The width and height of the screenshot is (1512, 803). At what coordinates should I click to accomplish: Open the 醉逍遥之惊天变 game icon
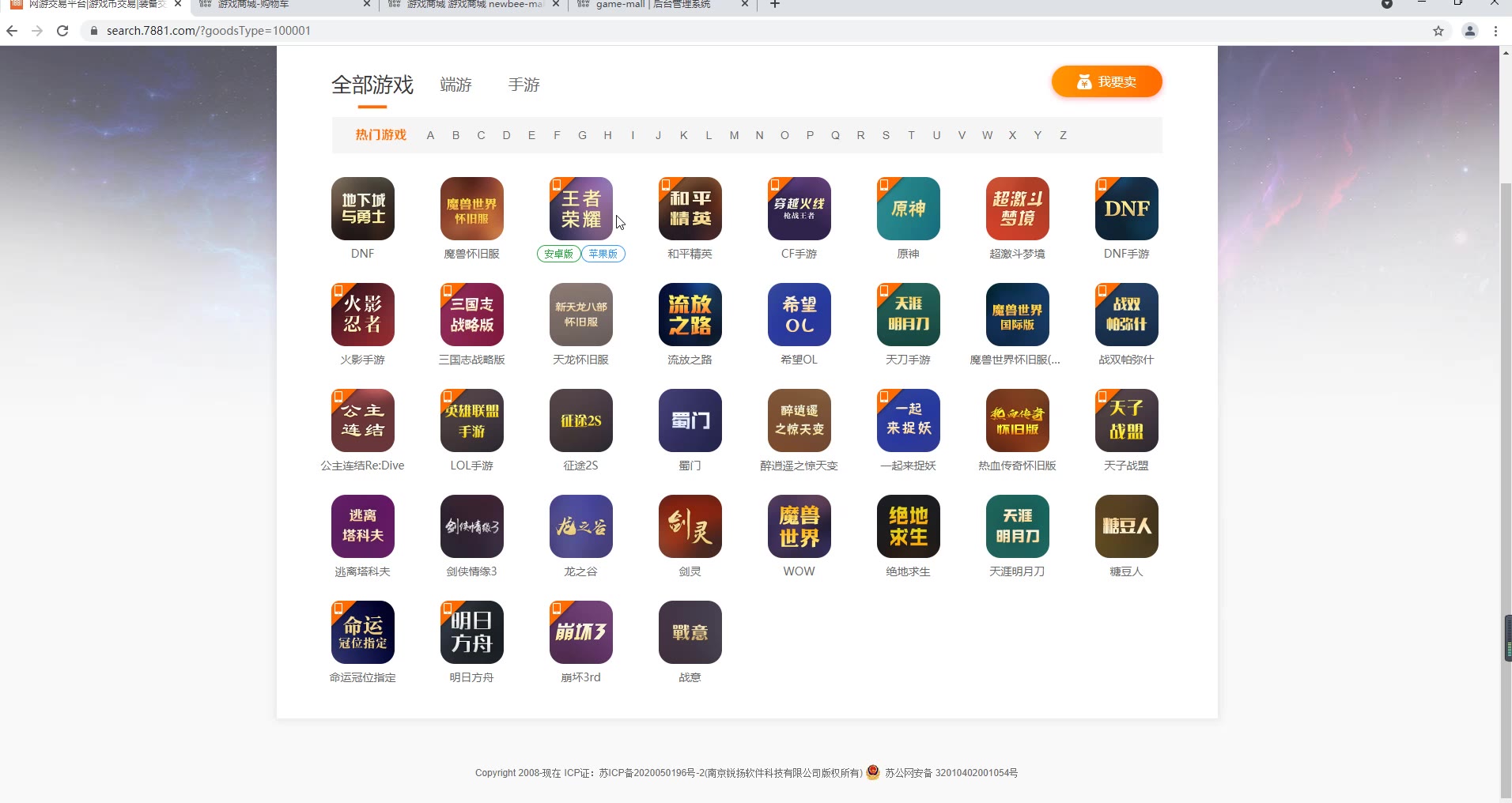coord(799,420)
